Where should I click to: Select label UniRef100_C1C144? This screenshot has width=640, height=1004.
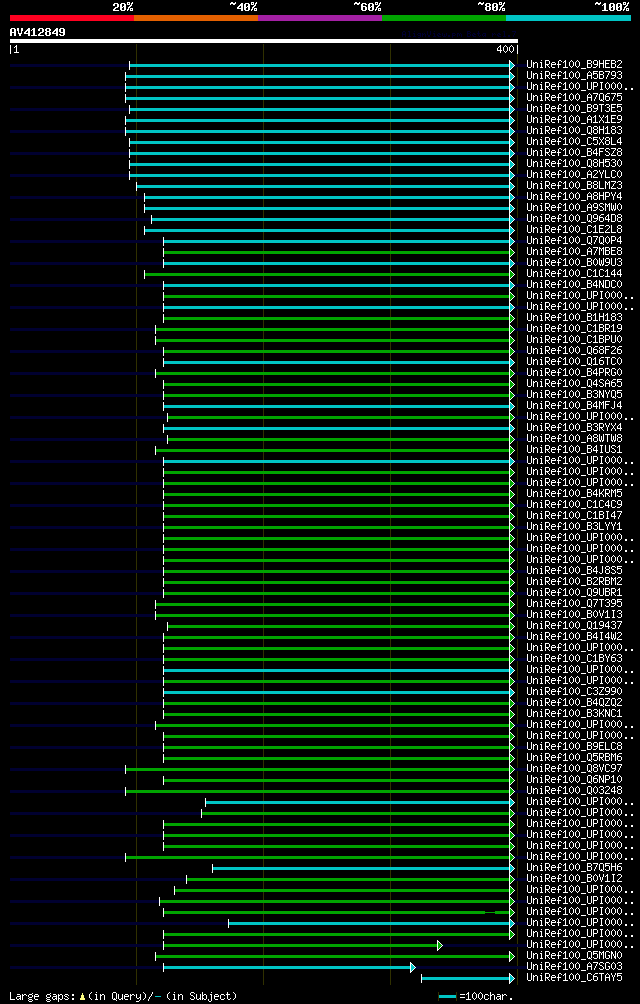pyautogui.click(x=573, y=273)
